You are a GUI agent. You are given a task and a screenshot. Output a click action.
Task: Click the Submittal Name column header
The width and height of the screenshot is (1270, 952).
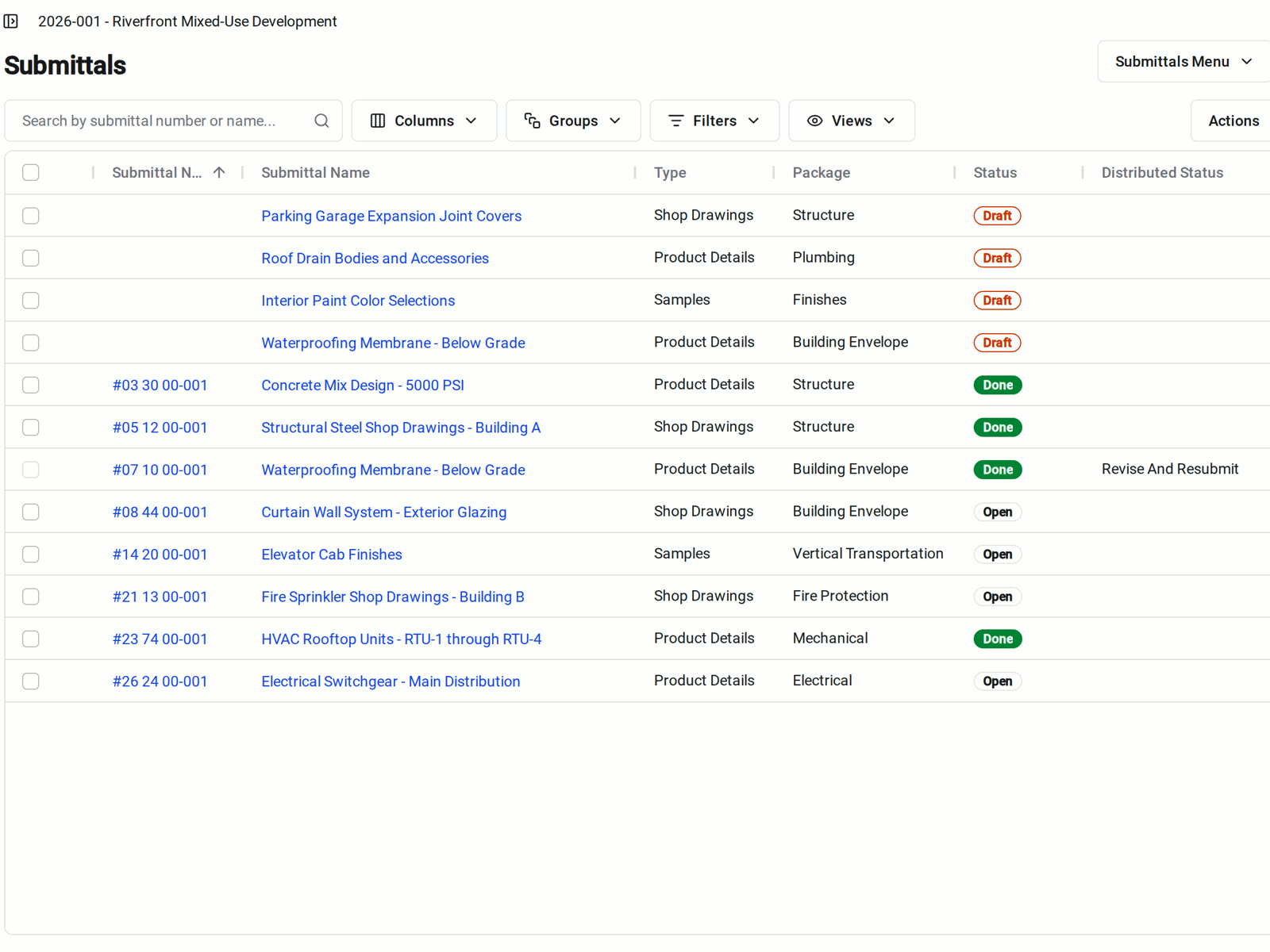[315, 172]
